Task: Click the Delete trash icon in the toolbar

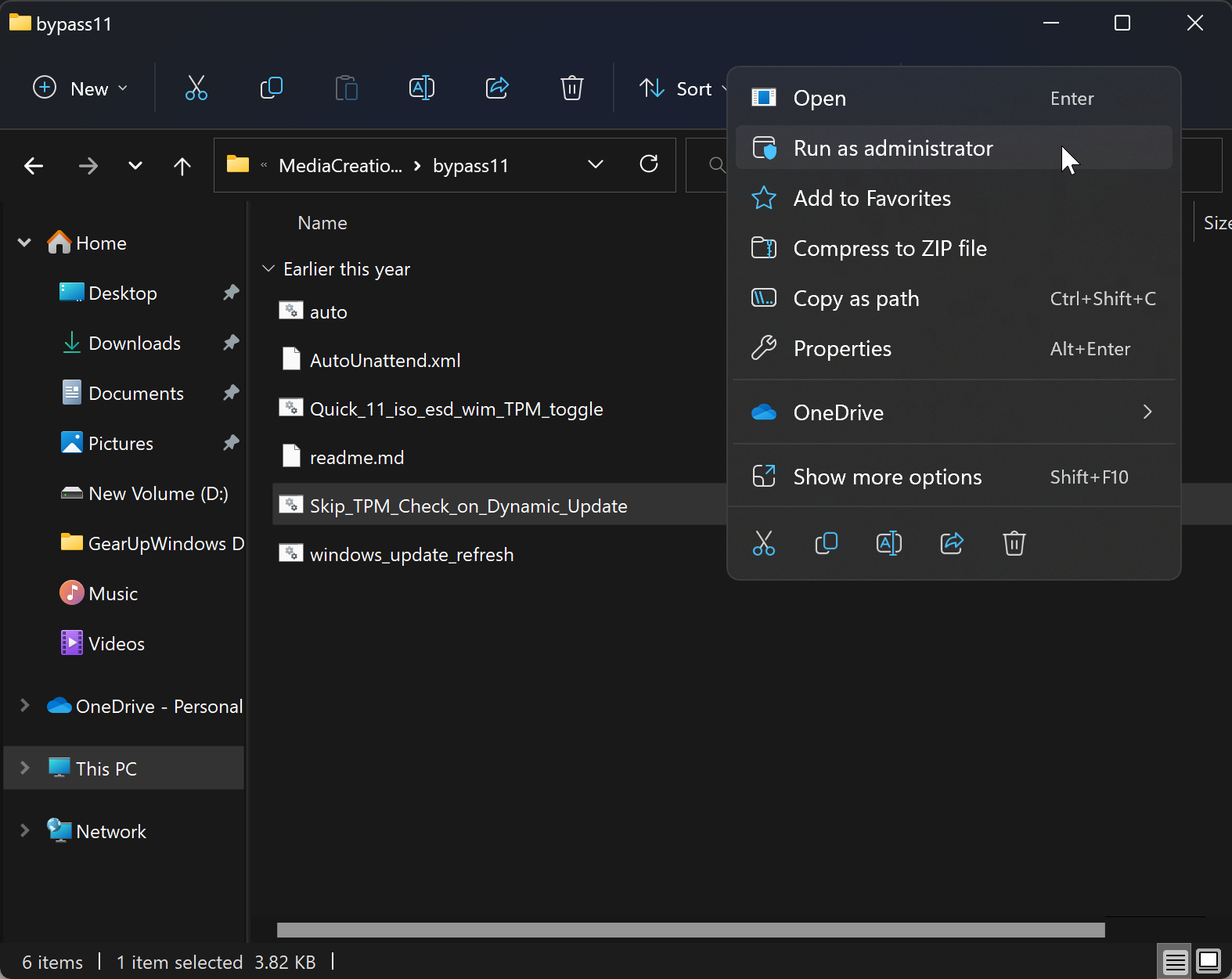Action: (x=572, y=88)
